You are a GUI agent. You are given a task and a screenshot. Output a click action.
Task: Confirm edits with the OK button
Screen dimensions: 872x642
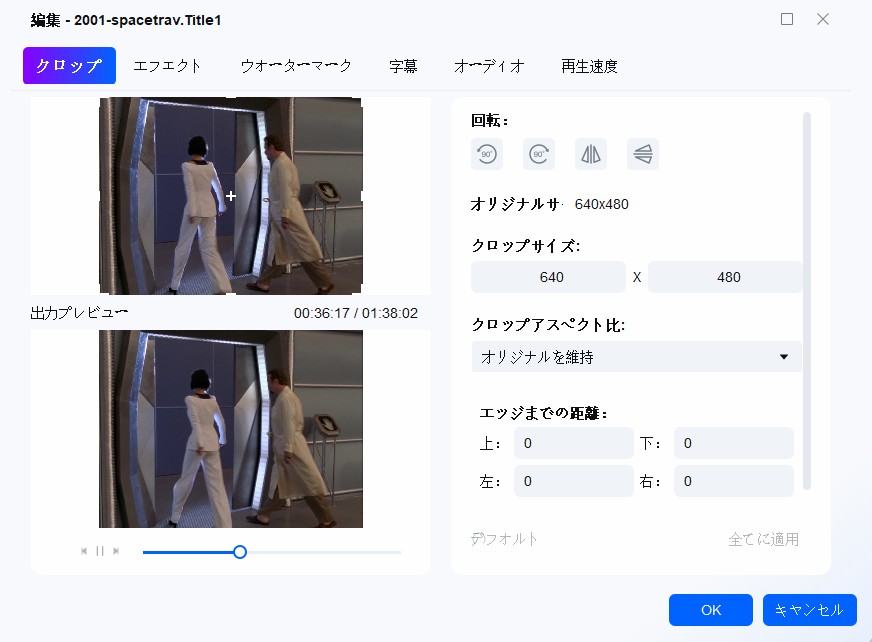click(711, 610)
